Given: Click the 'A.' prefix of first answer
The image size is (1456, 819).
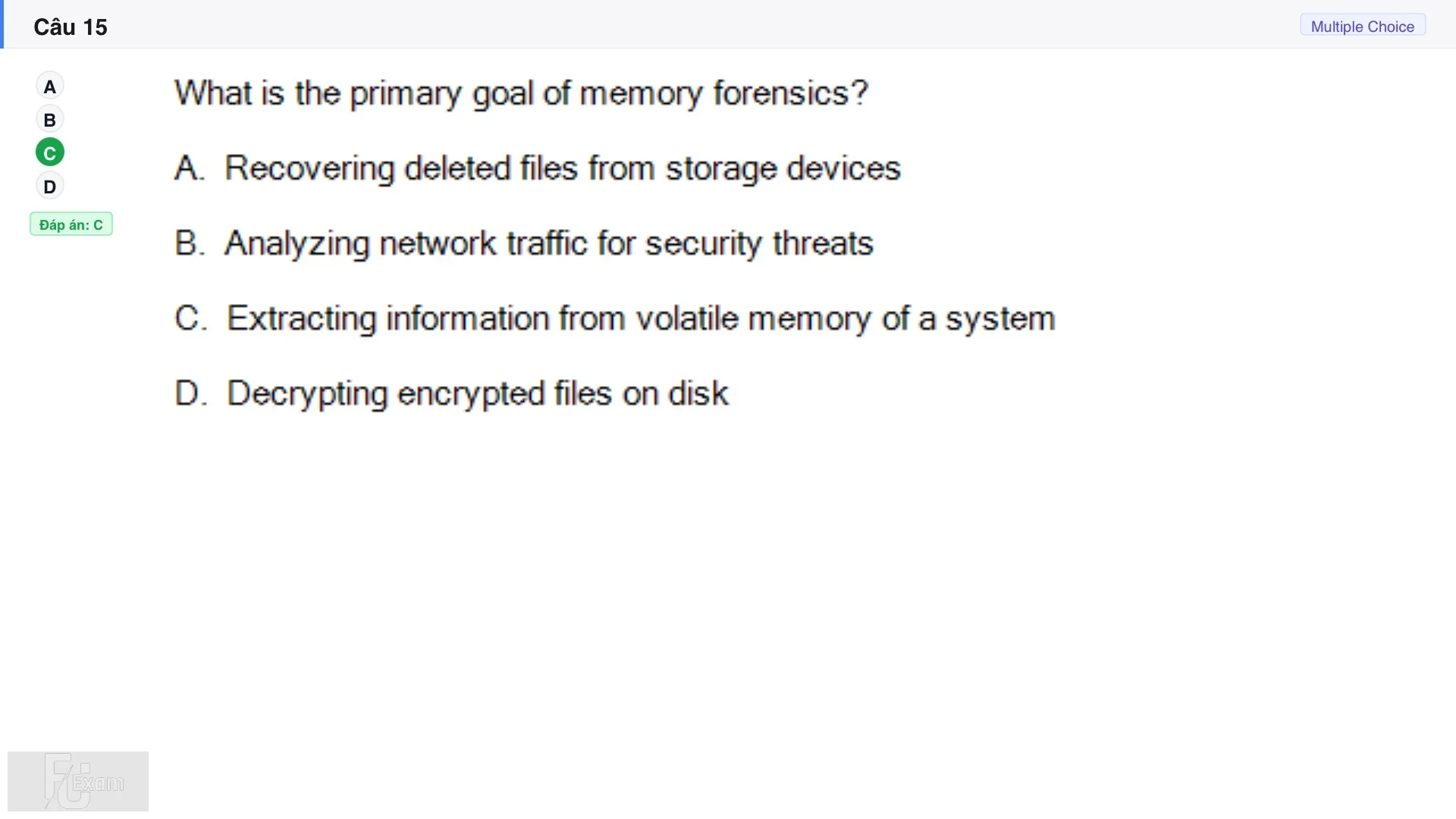Looking at the screenshot, I should click(190, 168).
